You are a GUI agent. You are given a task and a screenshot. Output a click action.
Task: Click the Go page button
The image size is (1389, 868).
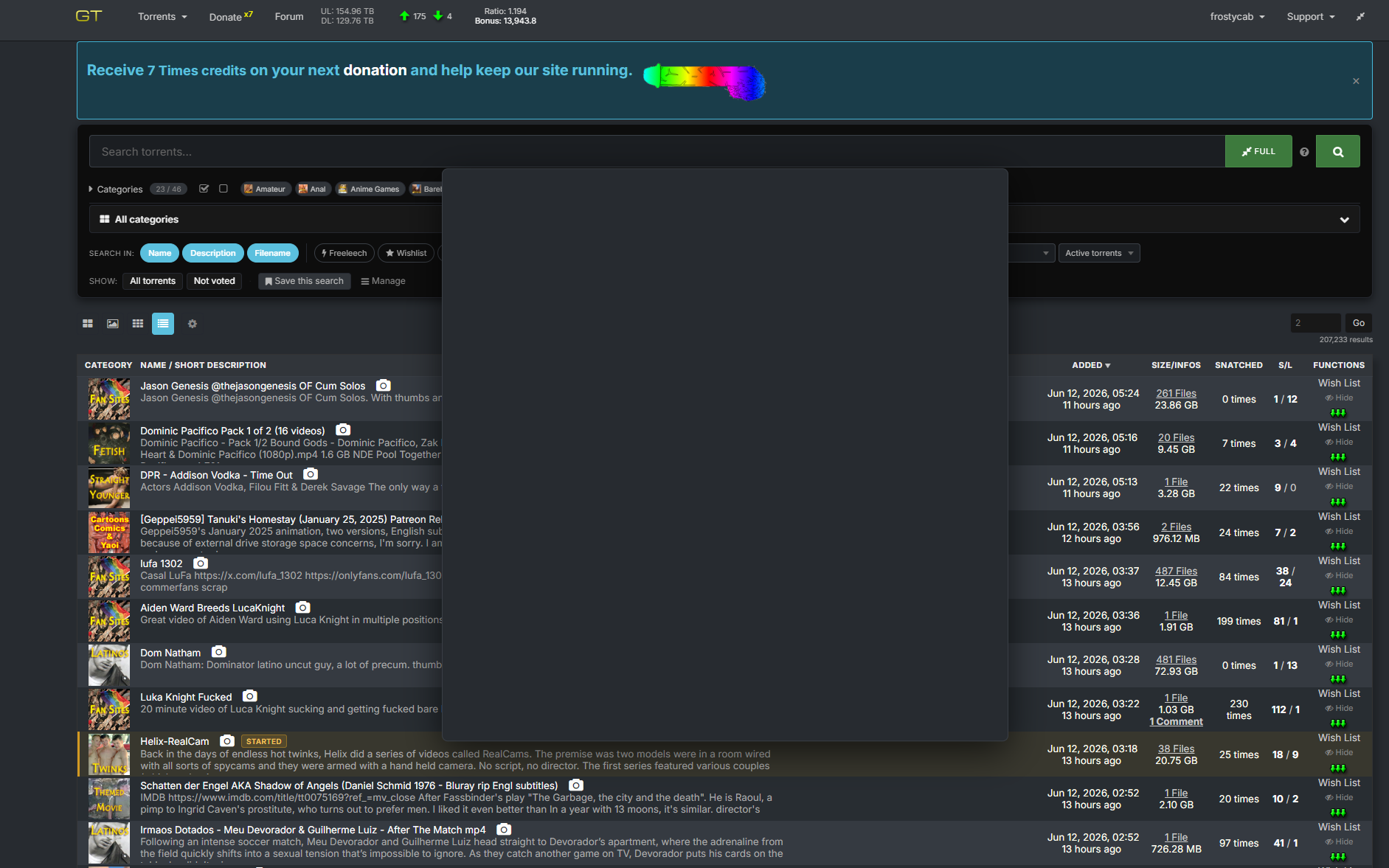[1358, 323]
